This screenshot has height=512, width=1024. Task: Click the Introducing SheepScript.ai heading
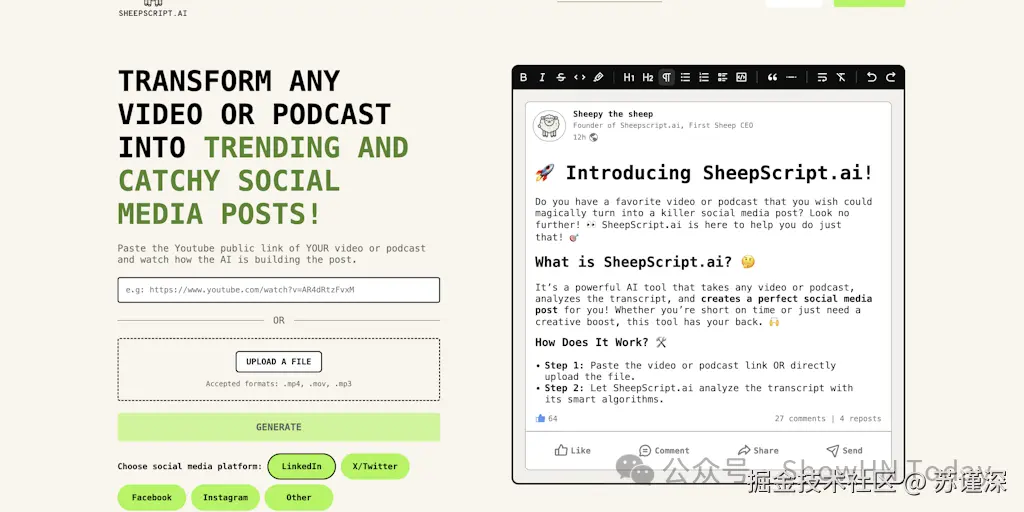coord(704,173)
